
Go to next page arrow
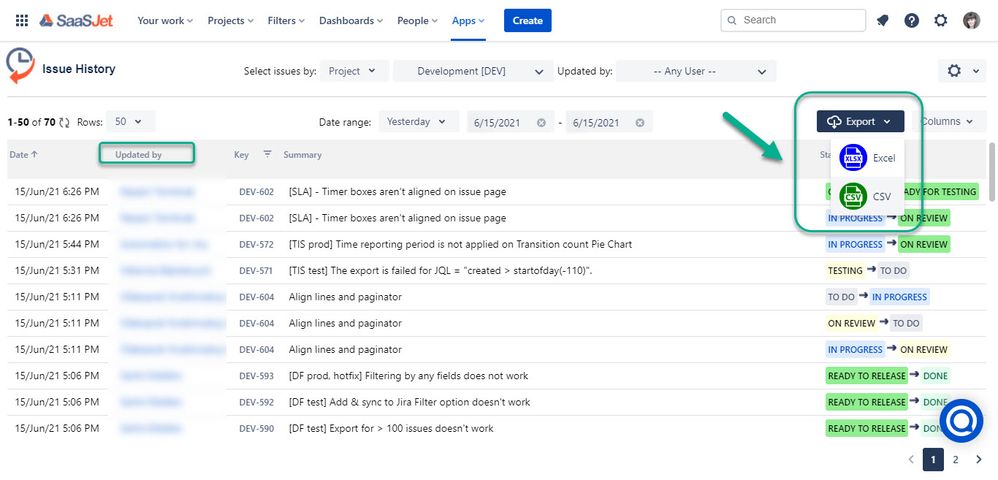[979, 459]
